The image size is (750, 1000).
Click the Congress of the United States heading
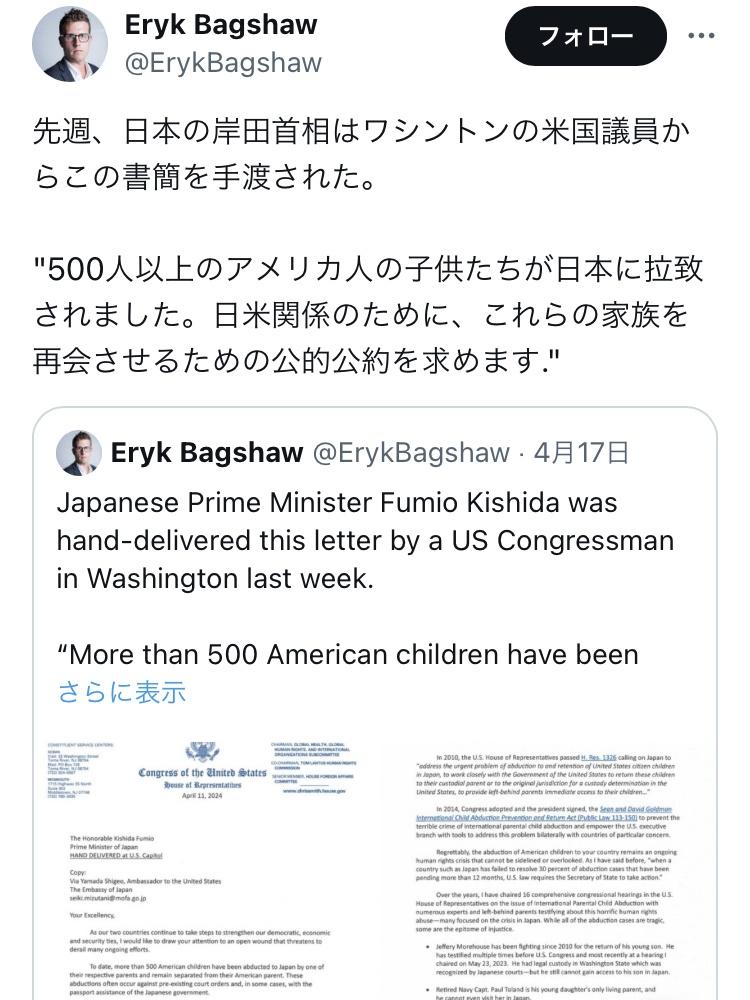(202, 773)
